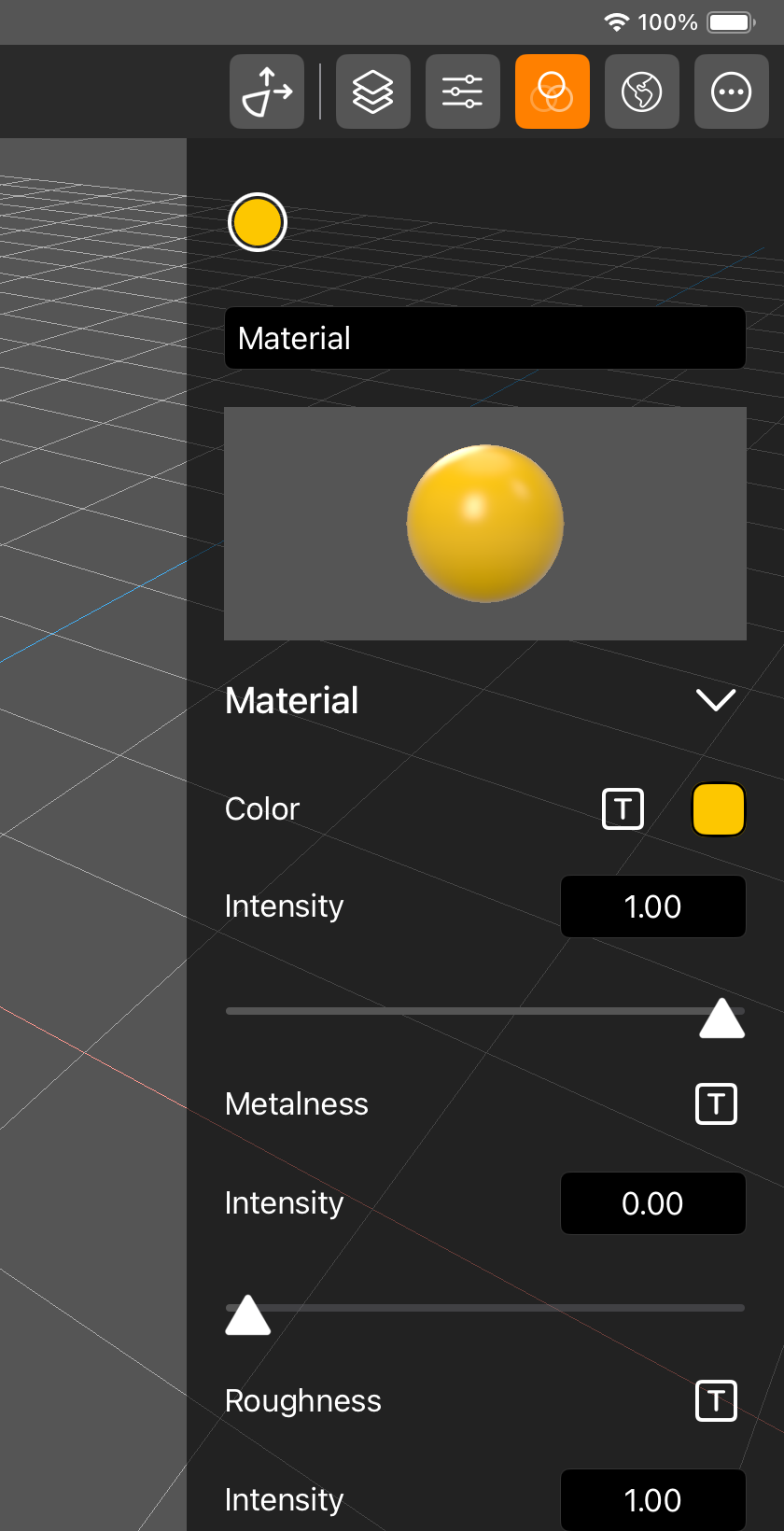The image size is (784, 1531).
Task: Select the yellow material circle at top
Action: [x=257, y=222]
